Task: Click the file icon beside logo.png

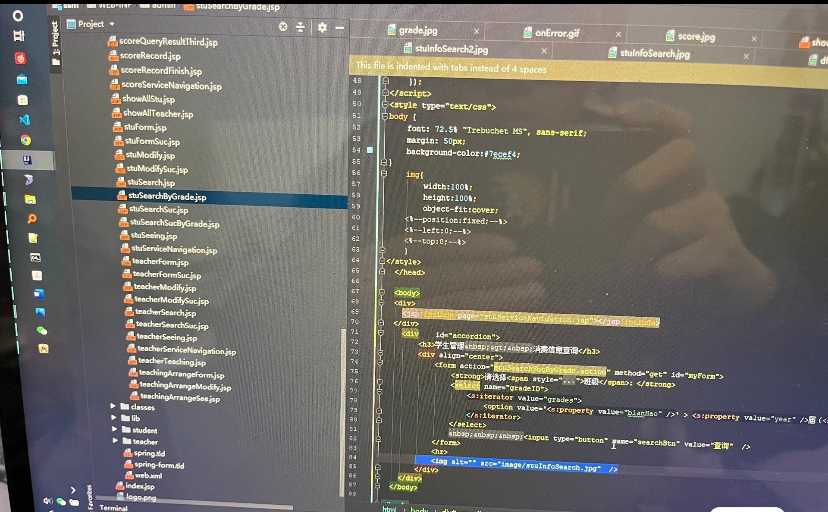Action: [x=120, y=496]
